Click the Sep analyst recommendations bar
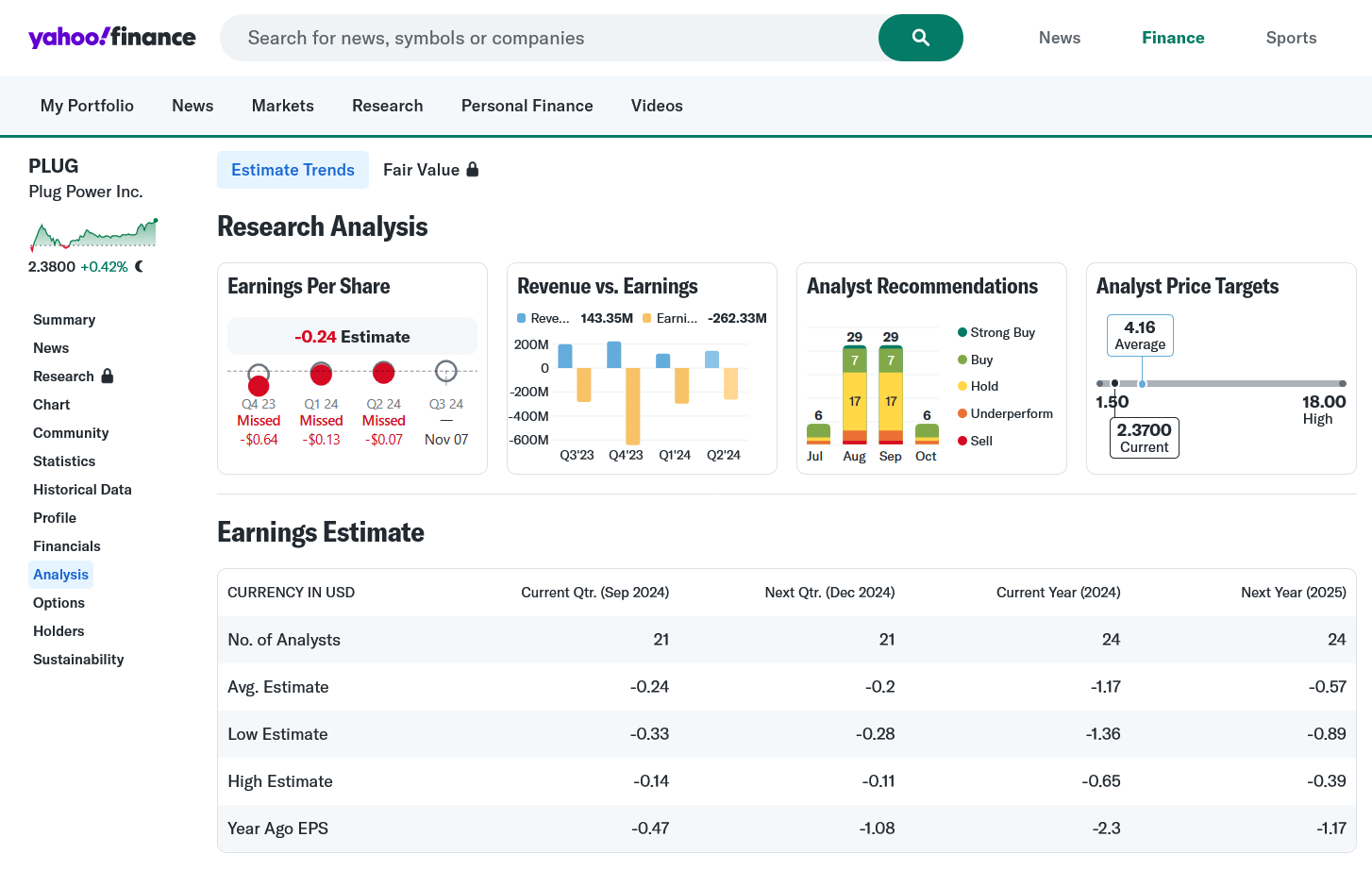This screenshot has width=1372, height=871. 891,394
